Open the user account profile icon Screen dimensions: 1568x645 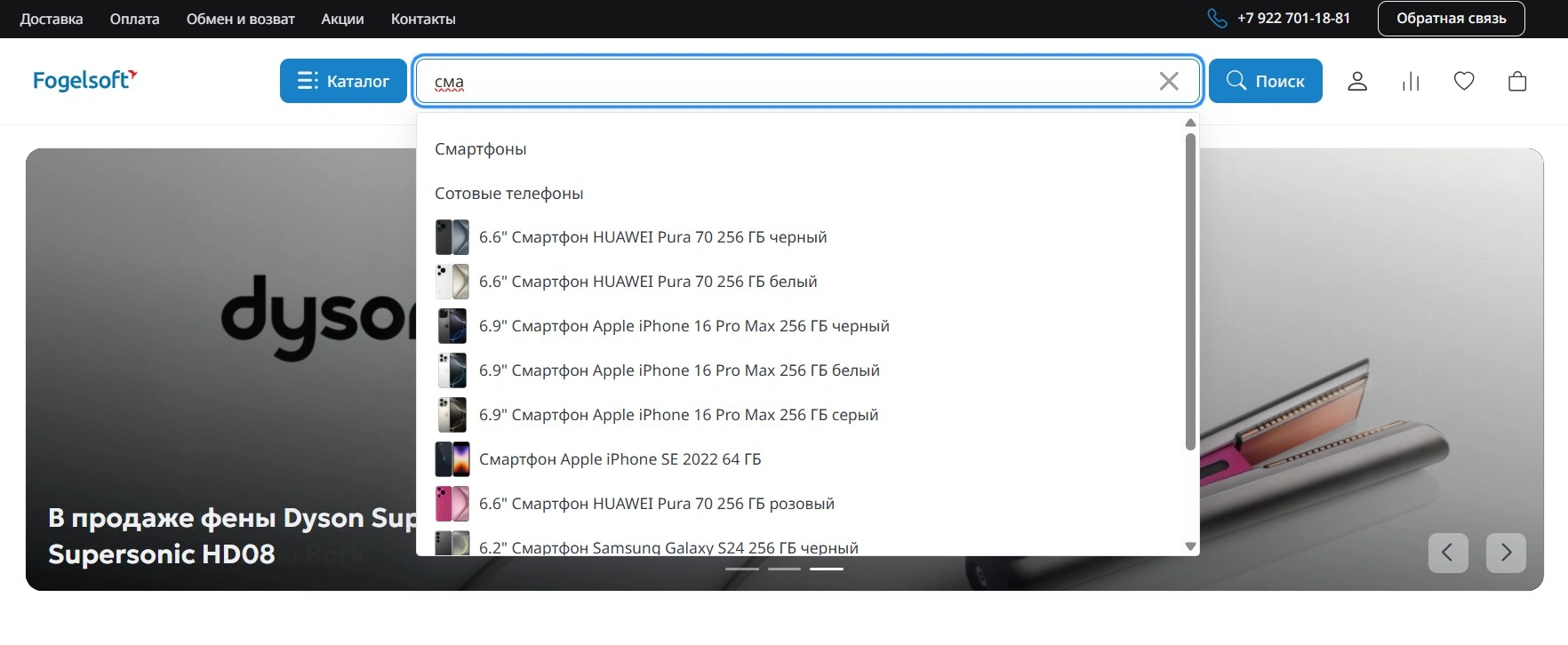pyautogui.click(x=1356, y=82)
